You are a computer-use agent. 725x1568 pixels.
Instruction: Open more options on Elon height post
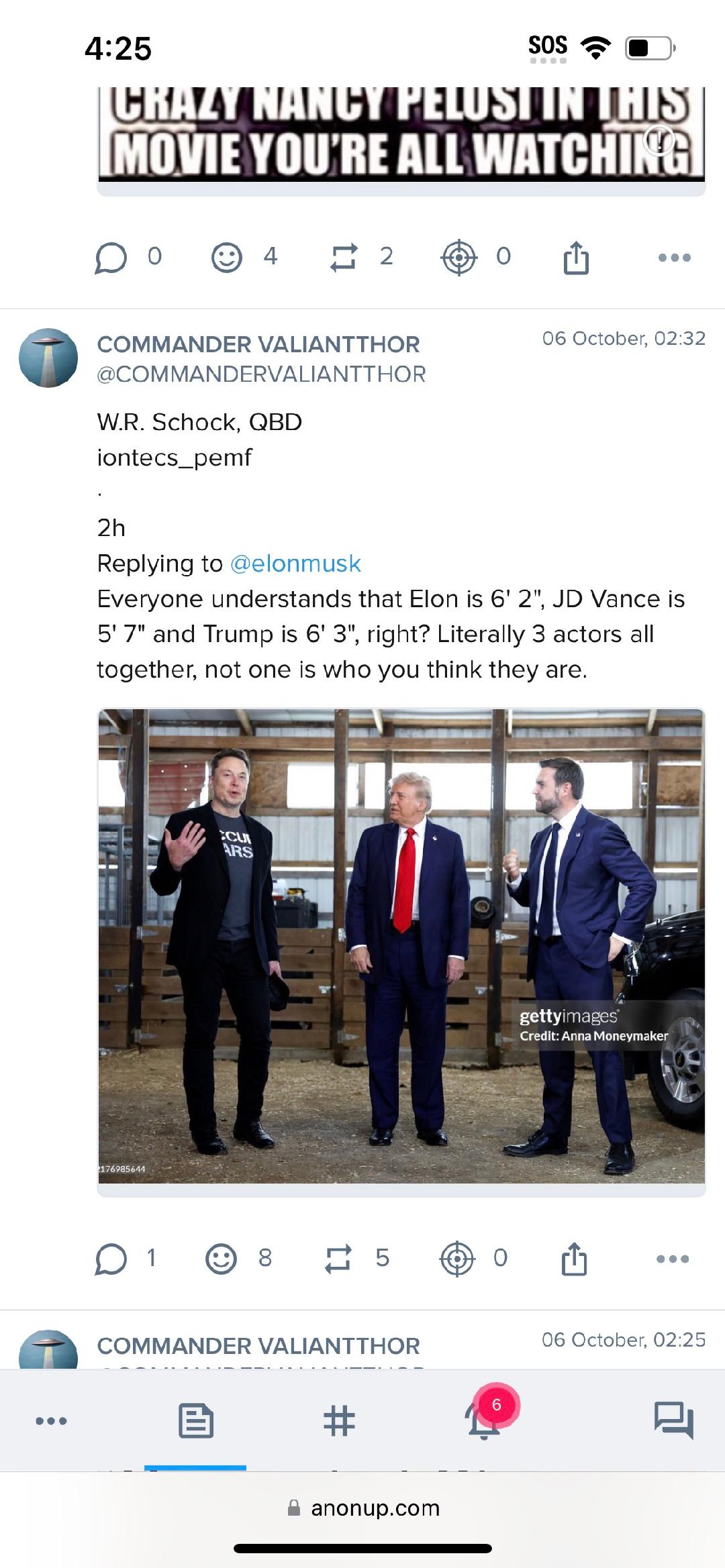(x=673, y=1259)
